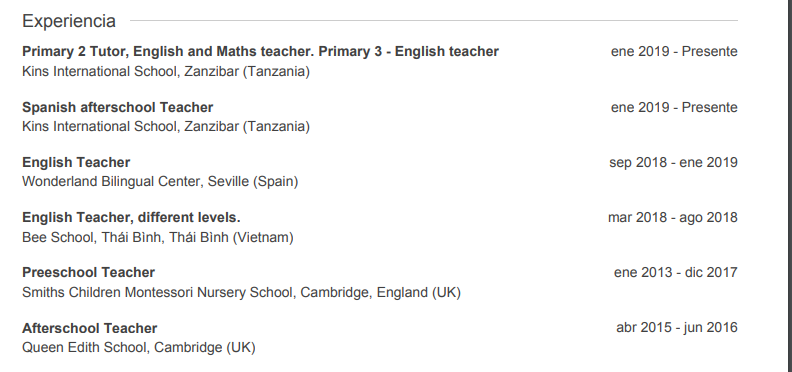Click the date range beside Spanish afterschool Teacher
The image size is (792, 372).
[x=674, y=107]
